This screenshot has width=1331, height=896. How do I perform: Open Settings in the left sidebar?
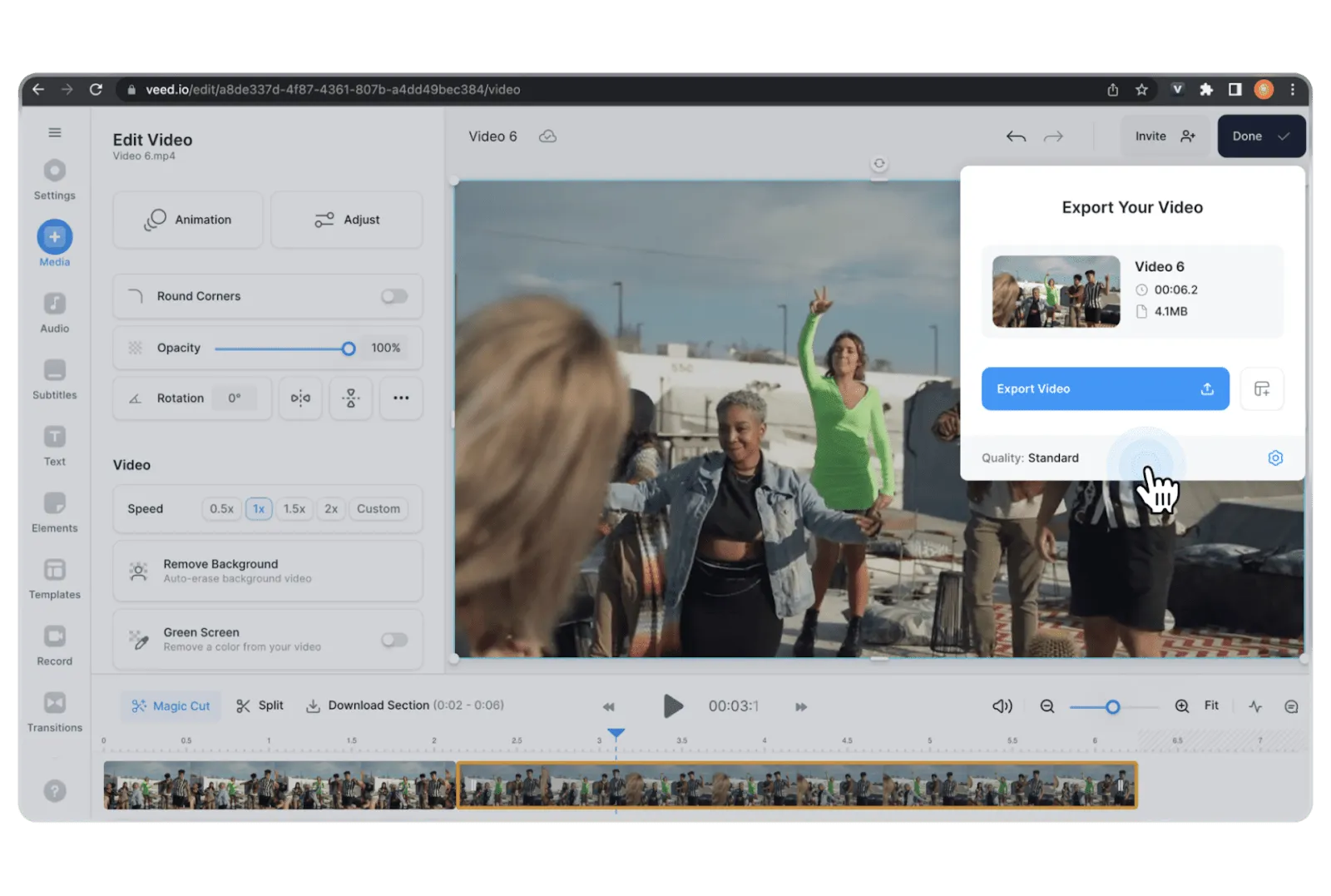pyautogui.click(x=55, y=180)
